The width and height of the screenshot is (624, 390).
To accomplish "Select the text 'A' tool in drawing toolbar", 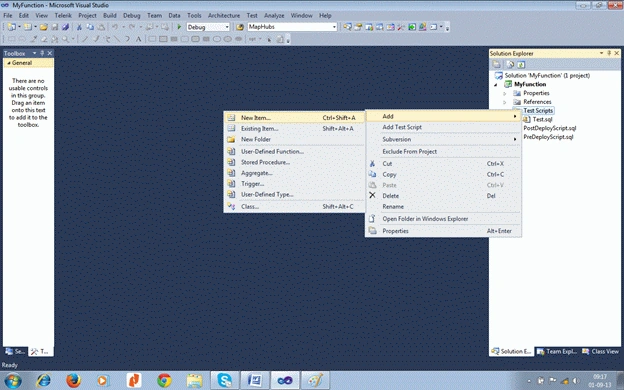I will point(138,39).
